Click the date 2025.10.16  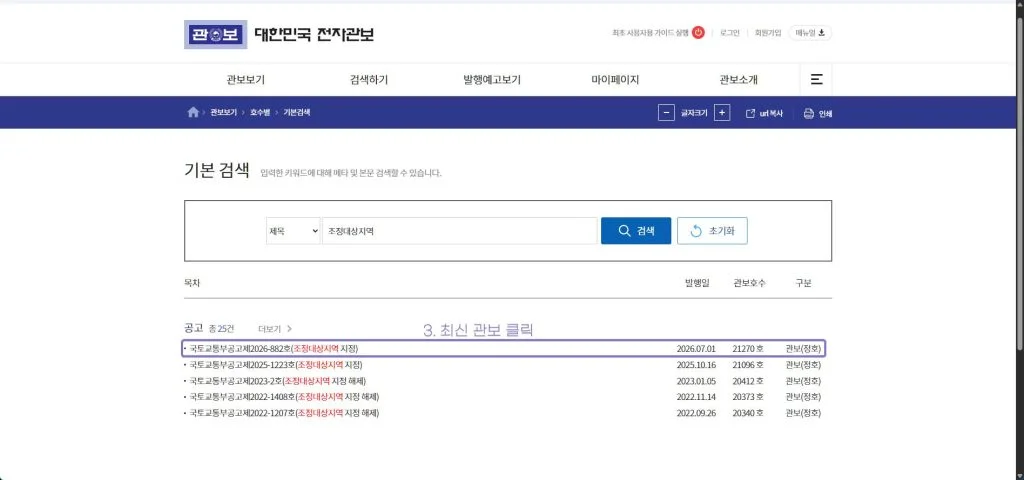tap(696, 364)
